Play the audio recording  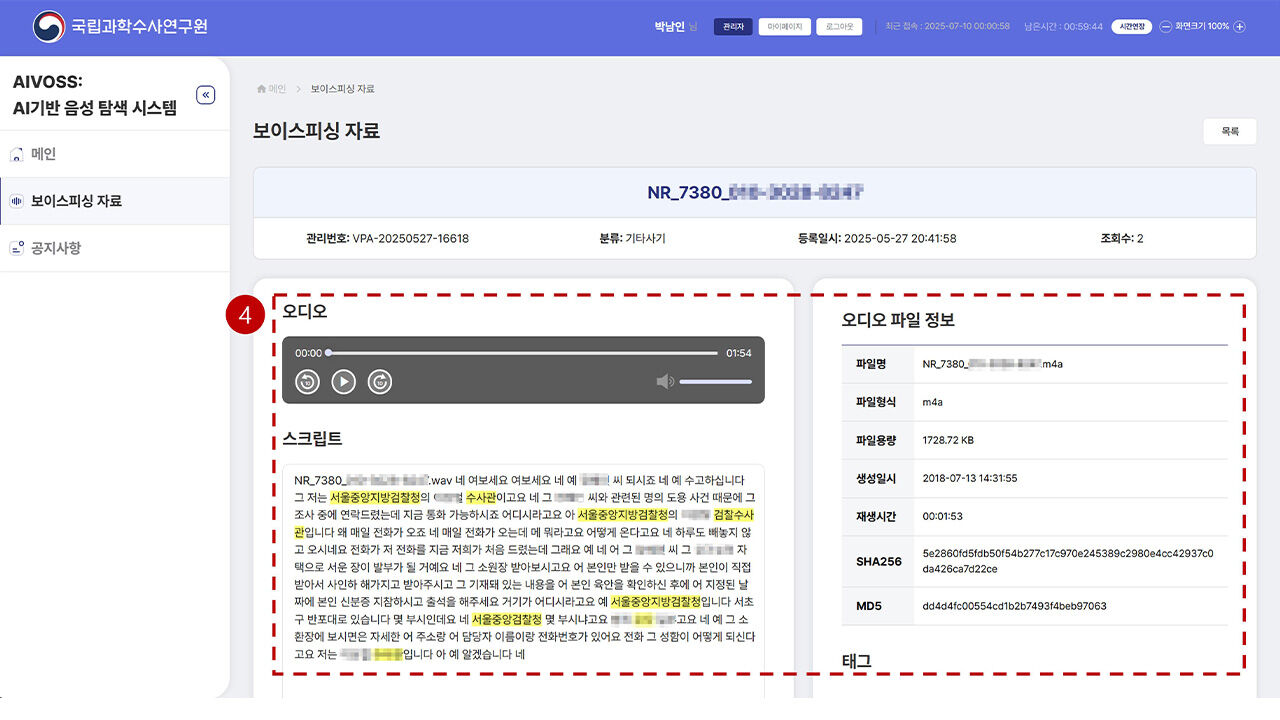pyautogui.click(x=343, y=381)
